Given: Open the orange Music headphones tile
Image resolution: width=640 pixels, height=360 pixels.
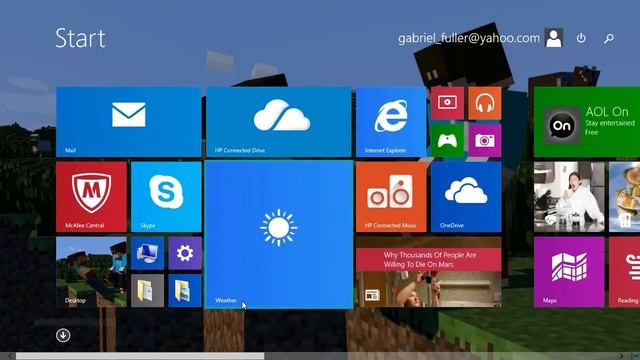Looking at the screenshot, I should point(485,103).
